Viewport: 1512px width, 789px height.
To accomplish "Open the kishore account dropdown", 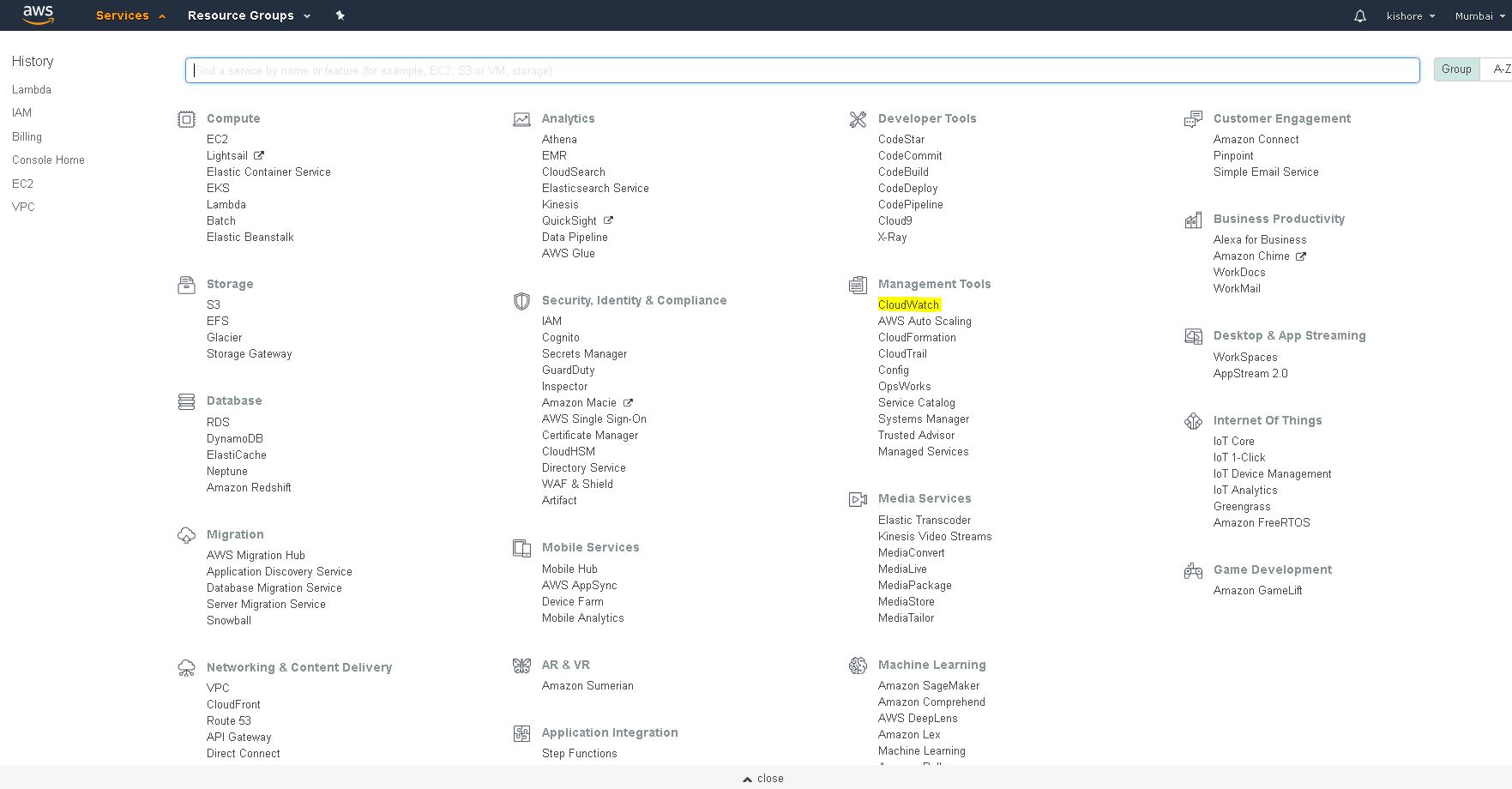I will pyautogui.click(x=1410, y=16).
